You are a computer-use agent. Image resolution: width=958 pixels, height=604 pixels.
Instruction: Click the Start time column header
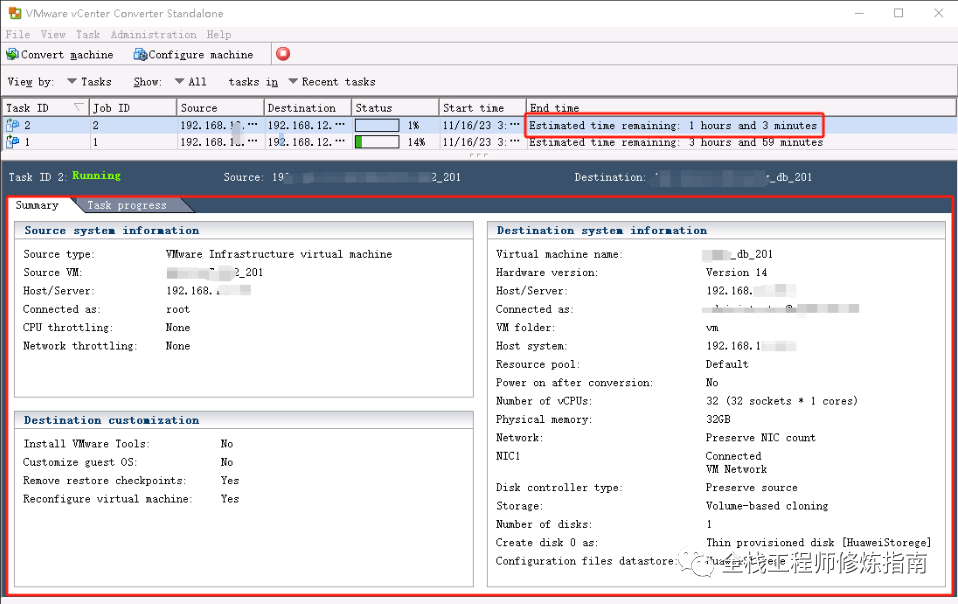[473, 108]
